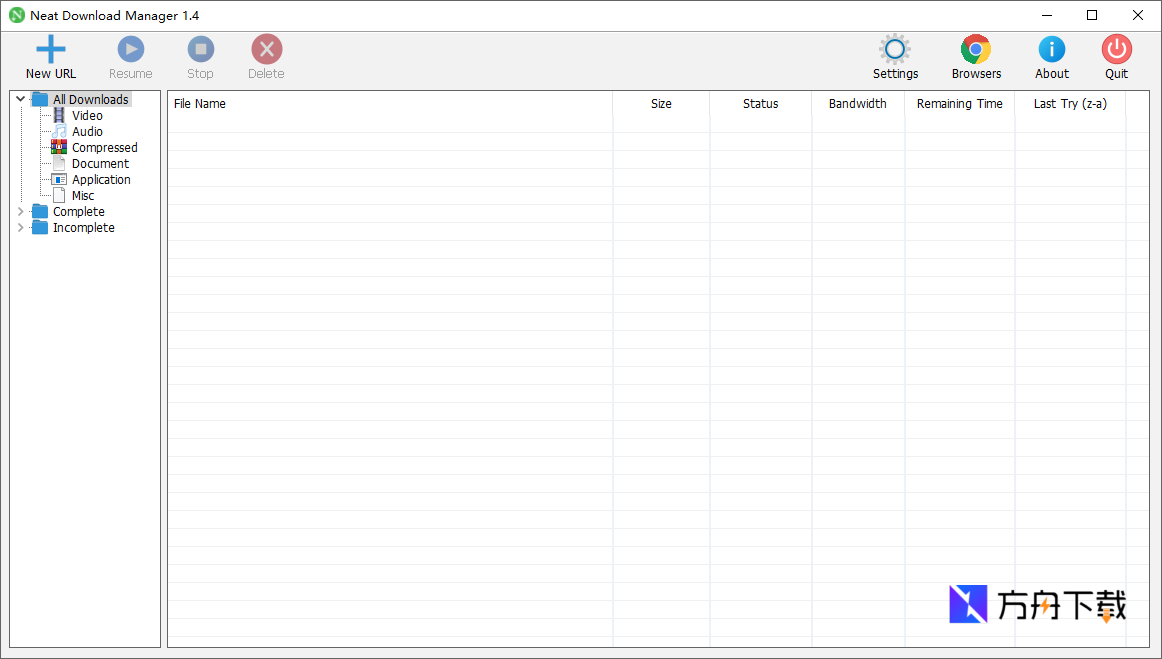1162x659 pixels.
Task: Click the File Name column header
Action: coord(199,103)
